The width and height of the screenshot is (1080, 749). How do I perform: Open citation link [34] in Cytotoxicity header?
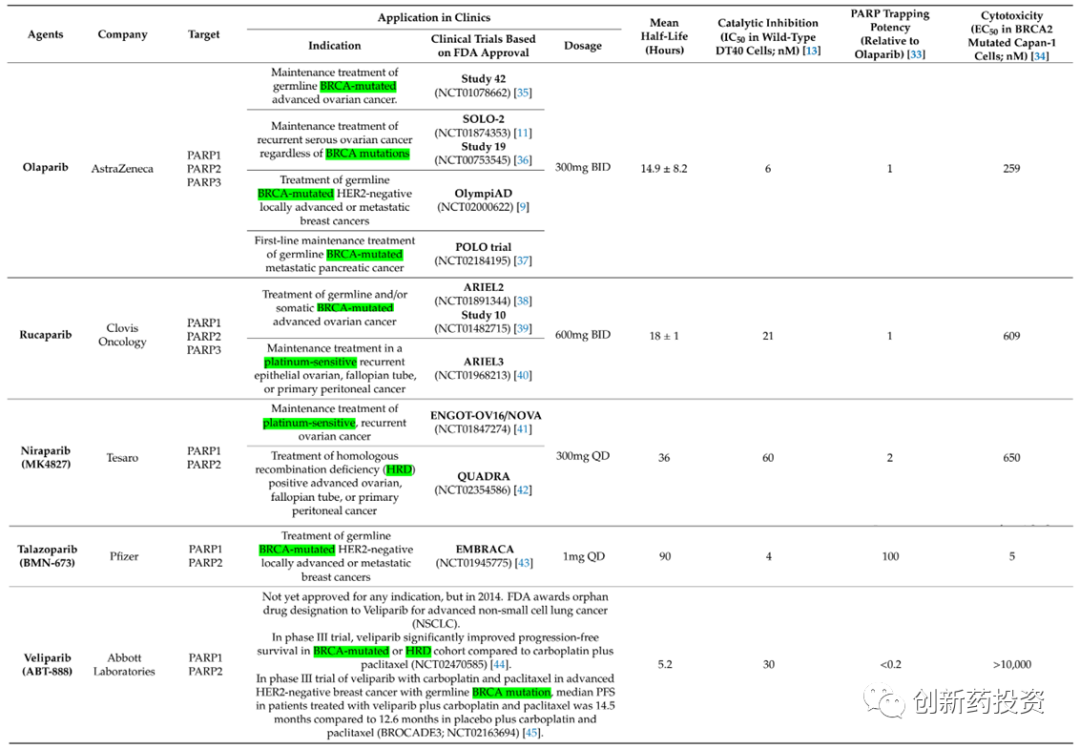point(1040,56)
